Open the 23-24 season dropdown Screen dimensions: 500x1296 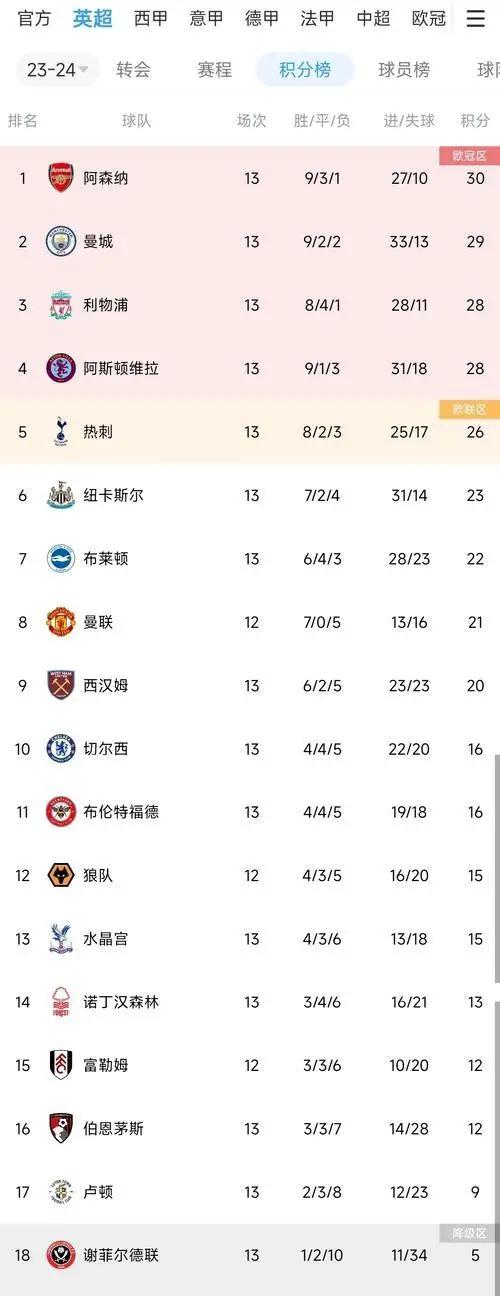point(57,70)
